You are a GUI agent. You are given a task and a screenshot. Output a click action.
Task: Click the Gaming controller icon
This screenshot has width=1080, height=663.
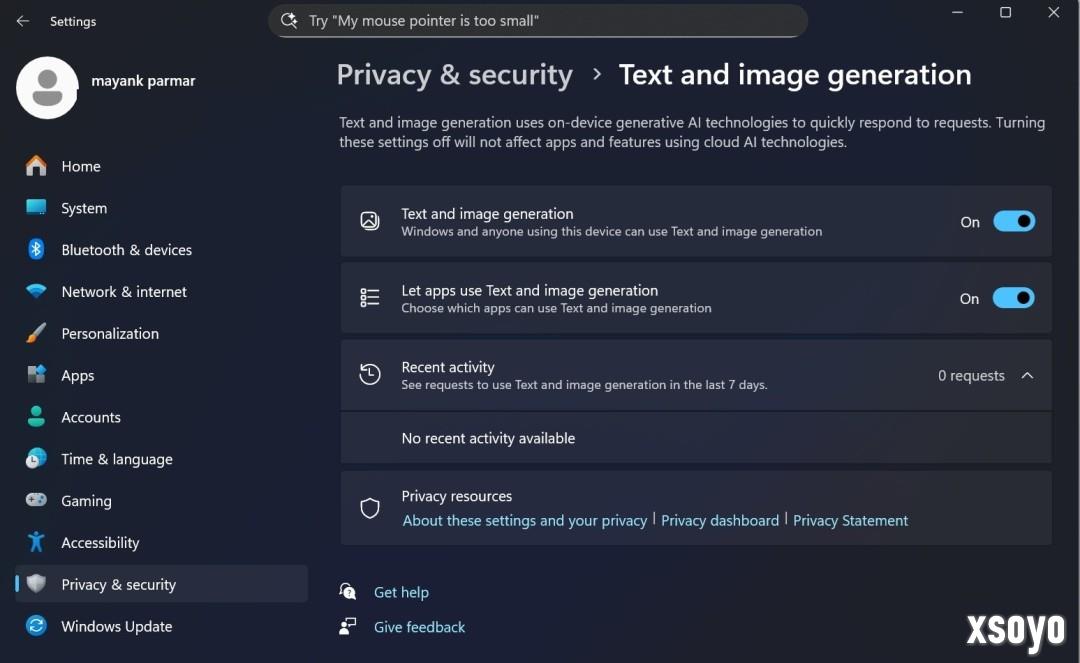point(37,500)
